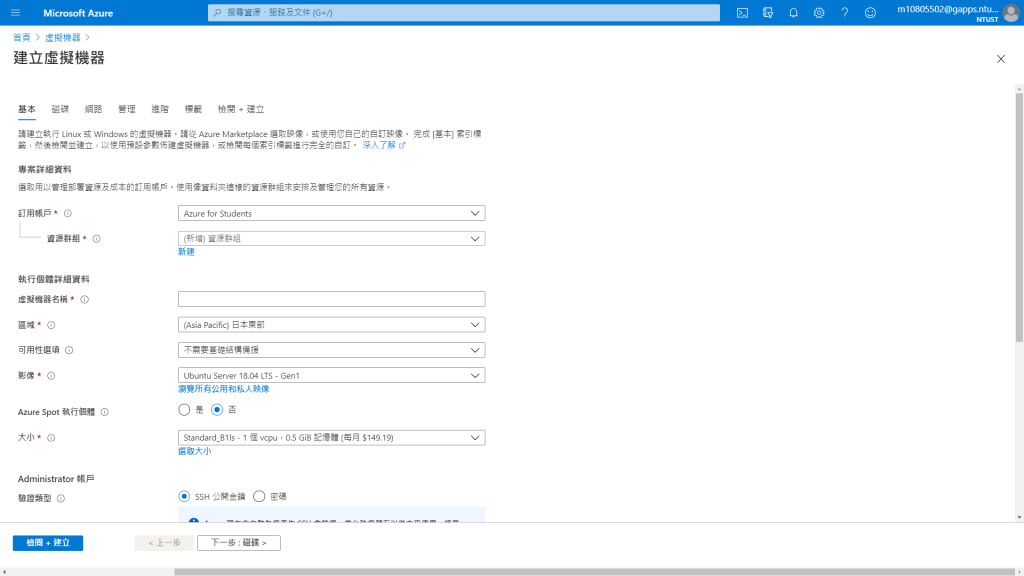Click 瀏覽所有公用和私人映像 link
Screen dimensions: 1024x576
(x=223, y=389)
